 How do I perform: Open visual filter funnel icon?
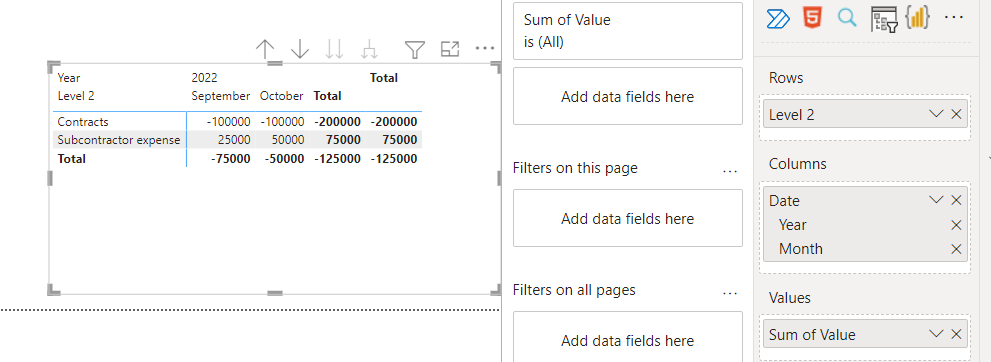coord(415,50)
